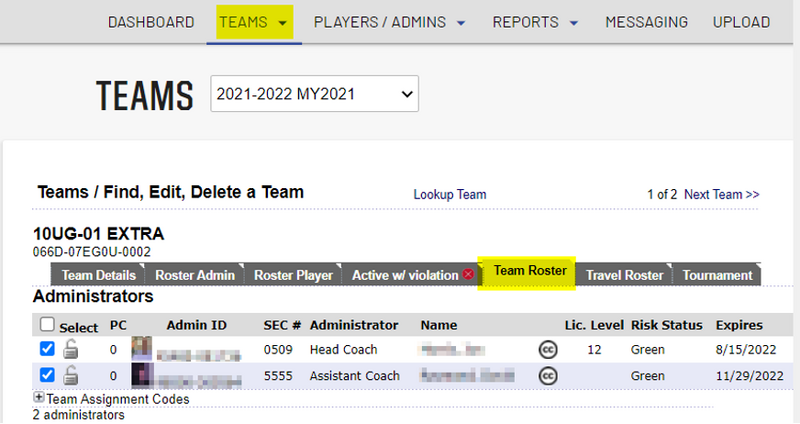Go to Next Team link
Image resolution: width=800 pixels, height=424 pixels.
pos(721,194)
